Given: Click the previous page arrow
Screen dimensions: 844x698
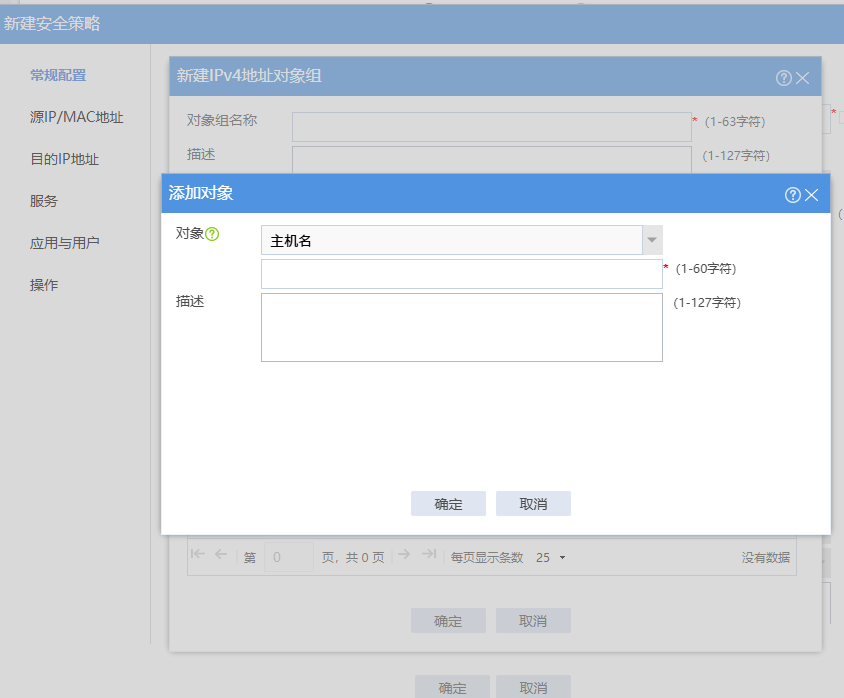Looking at the screenshot, I should [221, 555].
